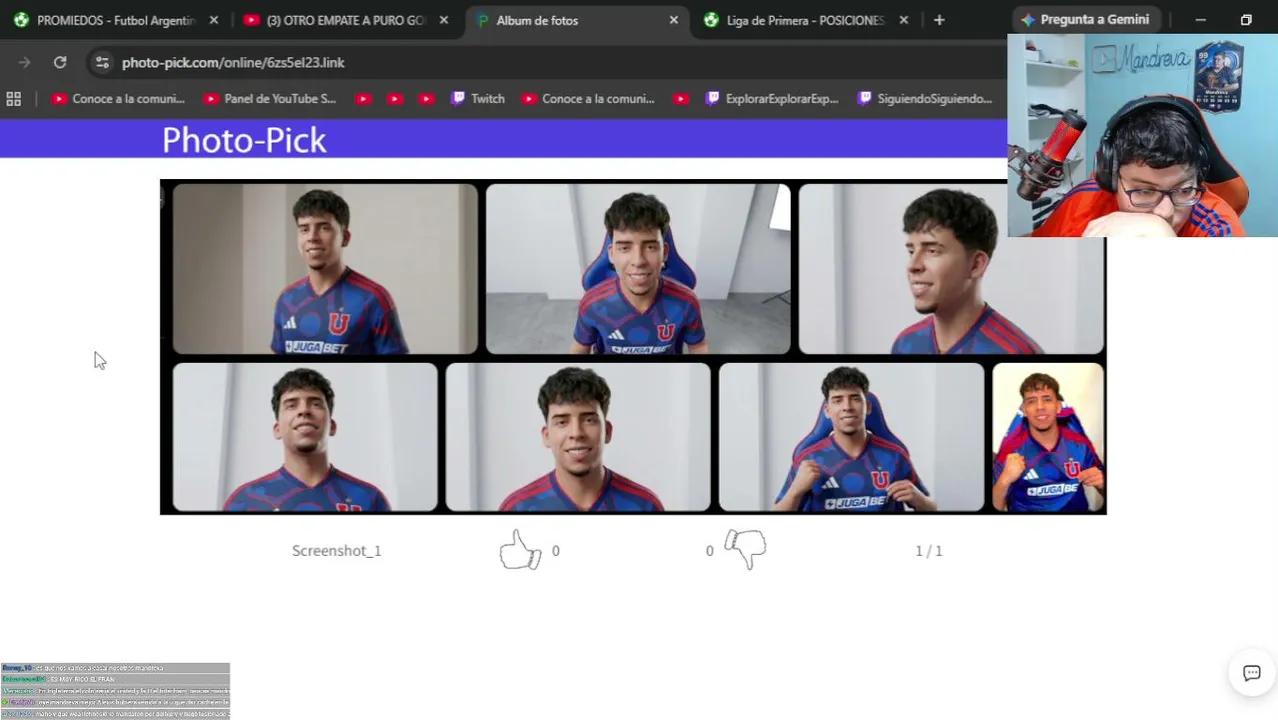Image resolution: width=1278 pixels, height=720 pixels.
Task: Open Conoce a la comuni... bookmark beside apps grid
Action: coord(117,99)
